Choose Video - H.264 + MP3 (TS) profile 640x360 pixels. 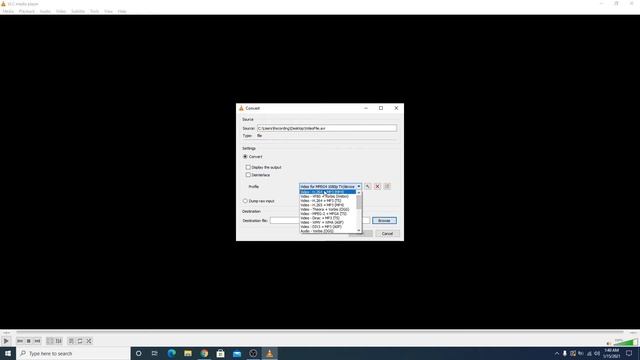pyautogui.click(x=328, y=201)
